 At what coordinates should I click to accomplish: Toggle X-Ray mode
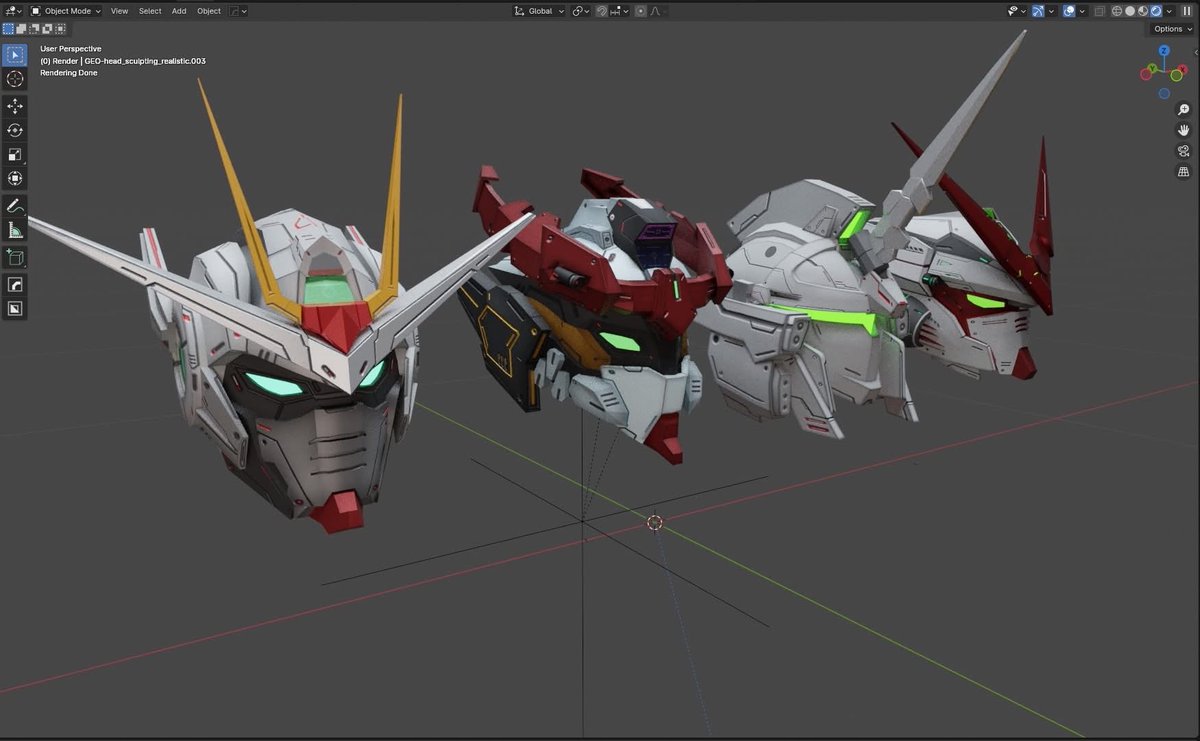1099,11
